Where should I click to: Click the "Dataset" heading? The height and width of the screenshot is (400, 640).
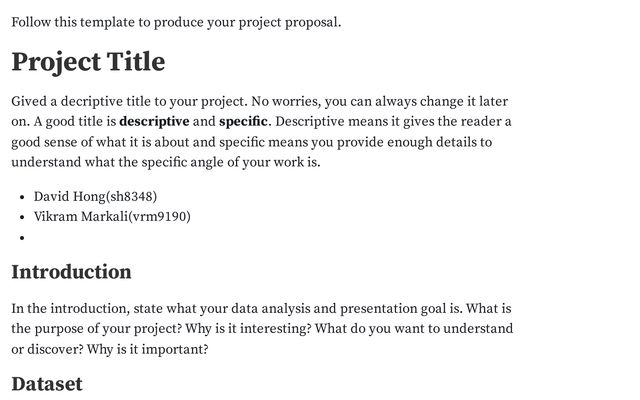[x=47, y=384]
